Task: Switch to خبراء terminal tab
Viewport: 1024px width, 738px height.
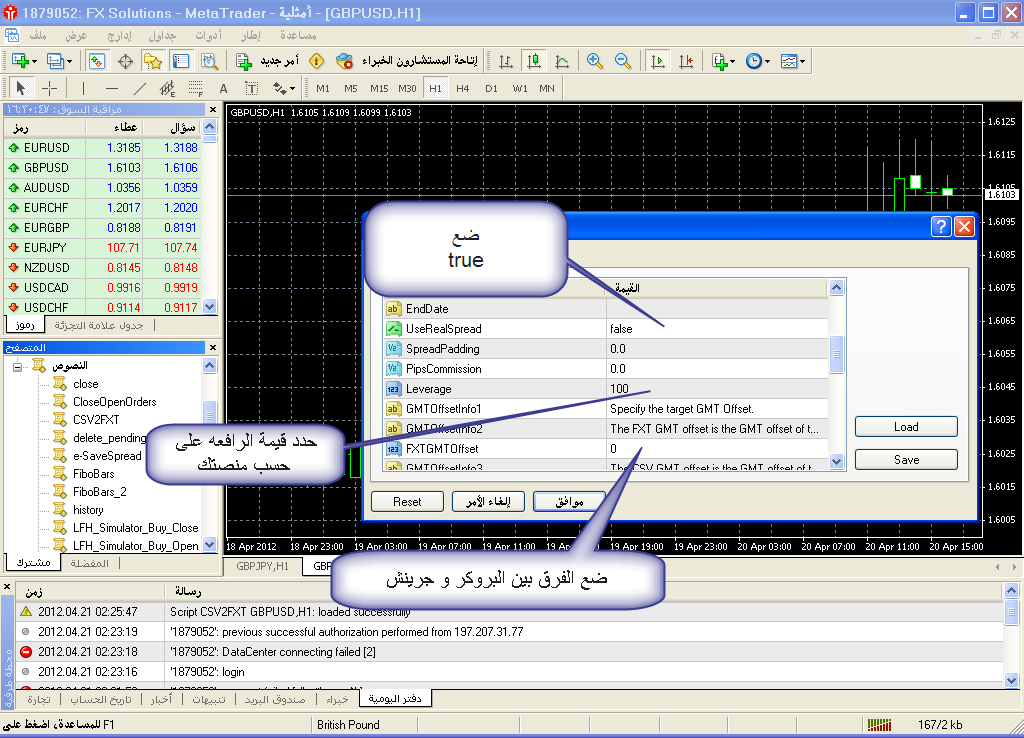Action: coord(337,699)
